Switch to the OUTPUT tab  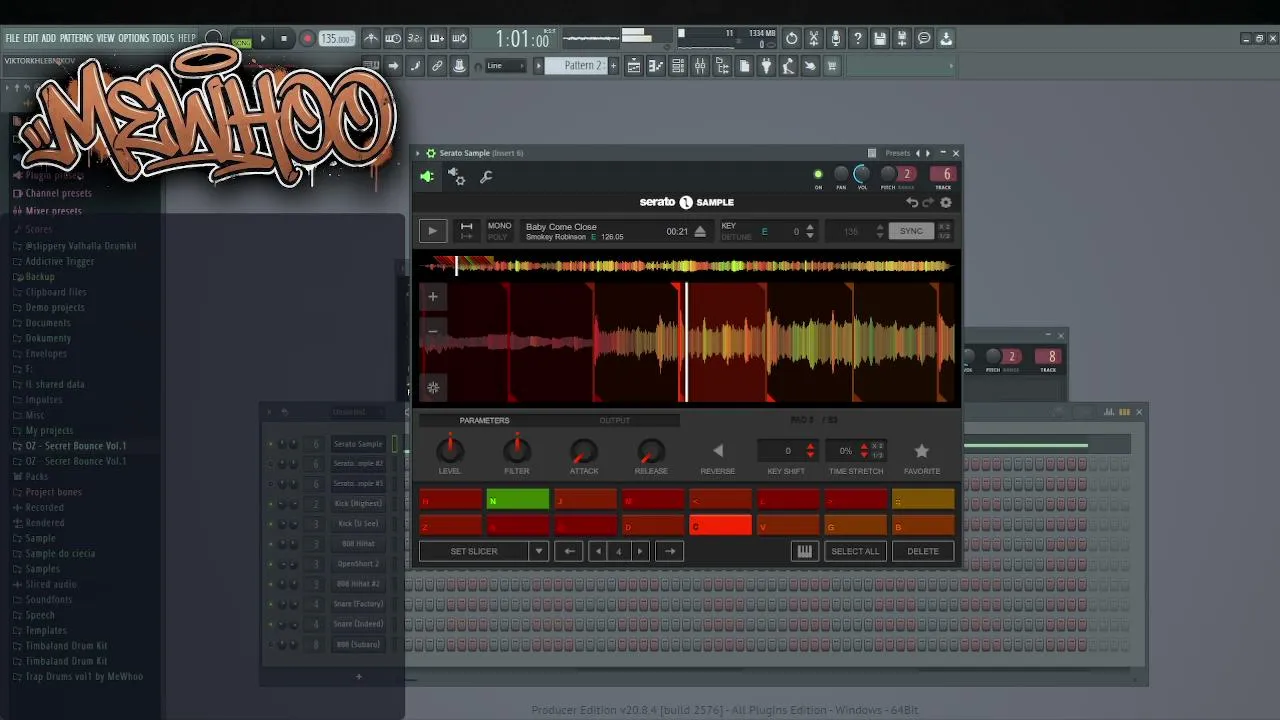coord(614,420)
